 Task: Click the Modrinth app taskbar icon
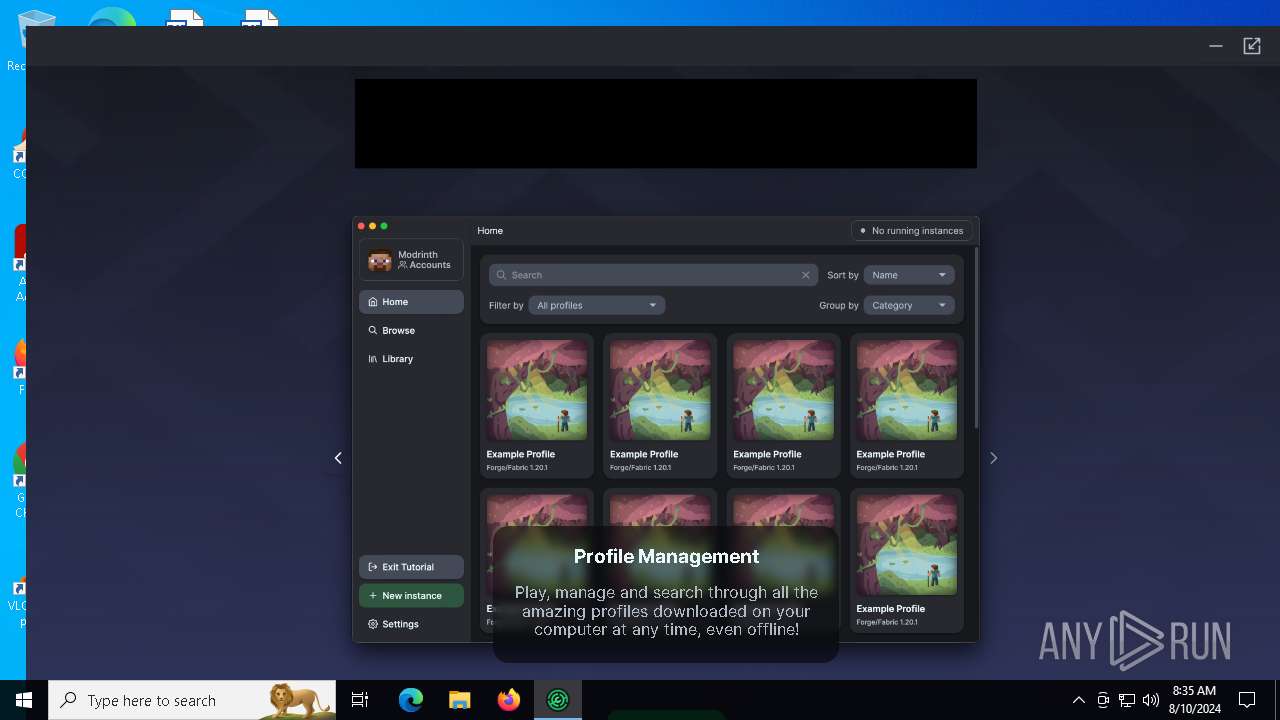557,700
